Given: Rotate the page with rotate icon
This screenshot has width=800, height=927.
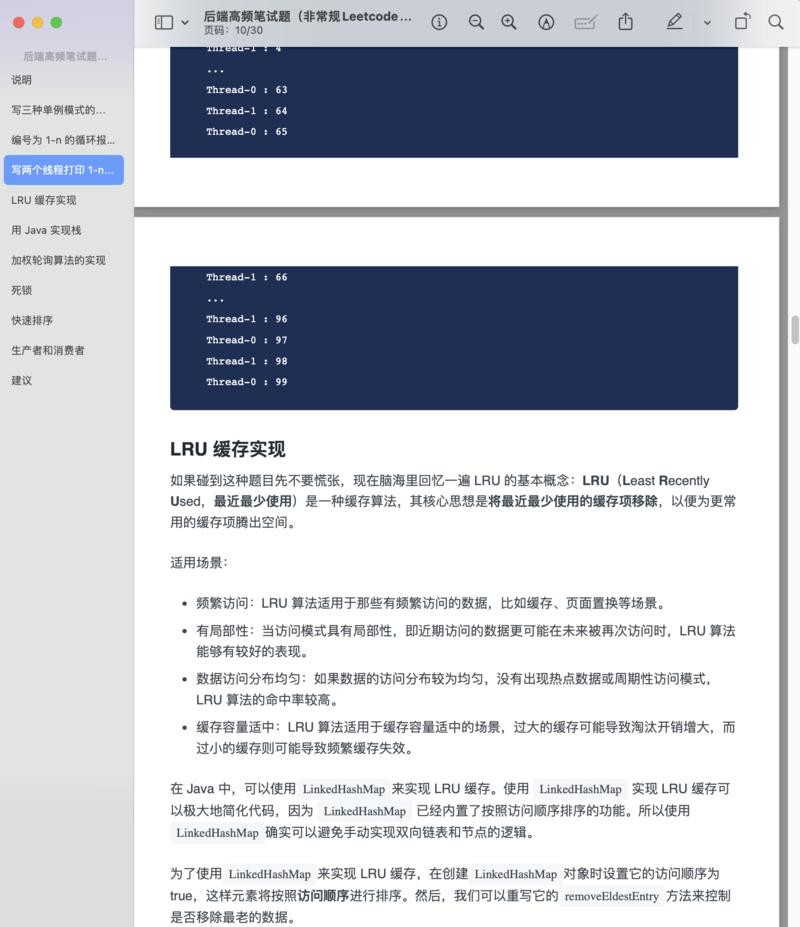Looking at the screenshot, I should (742, 22).
